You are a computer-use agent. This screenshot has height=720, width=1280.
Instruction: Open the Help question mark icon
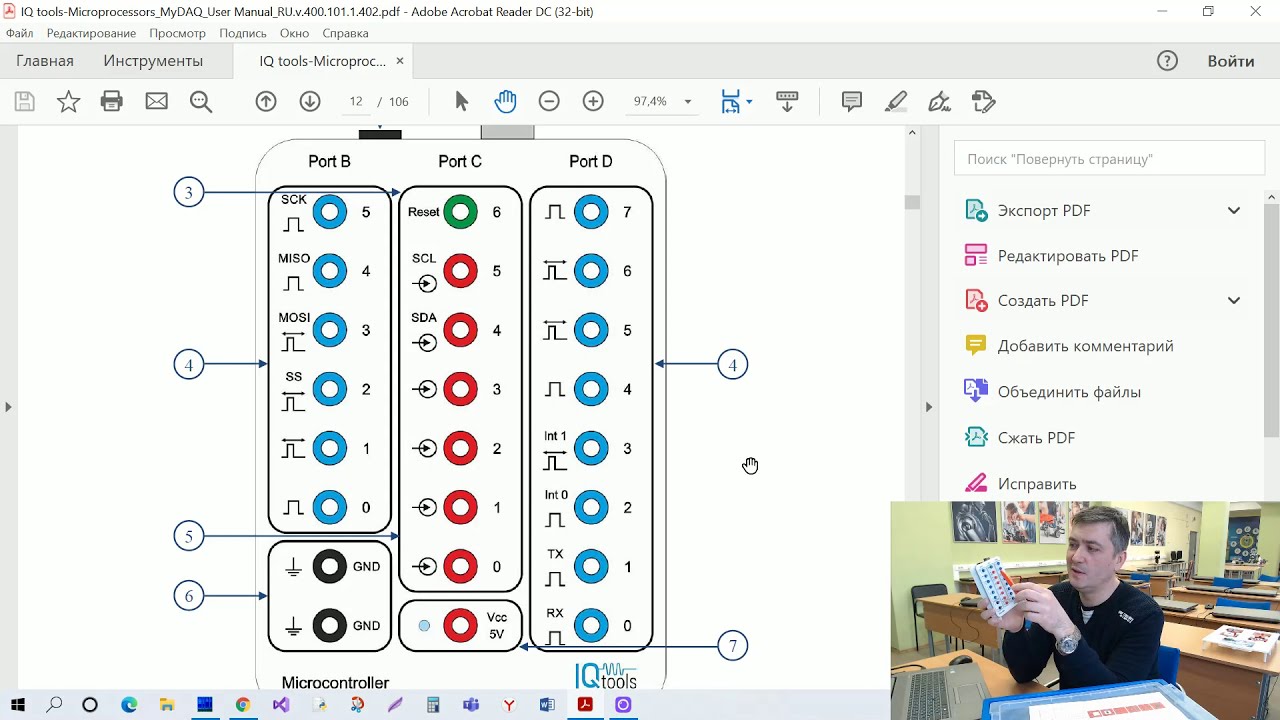point(1167,61)
